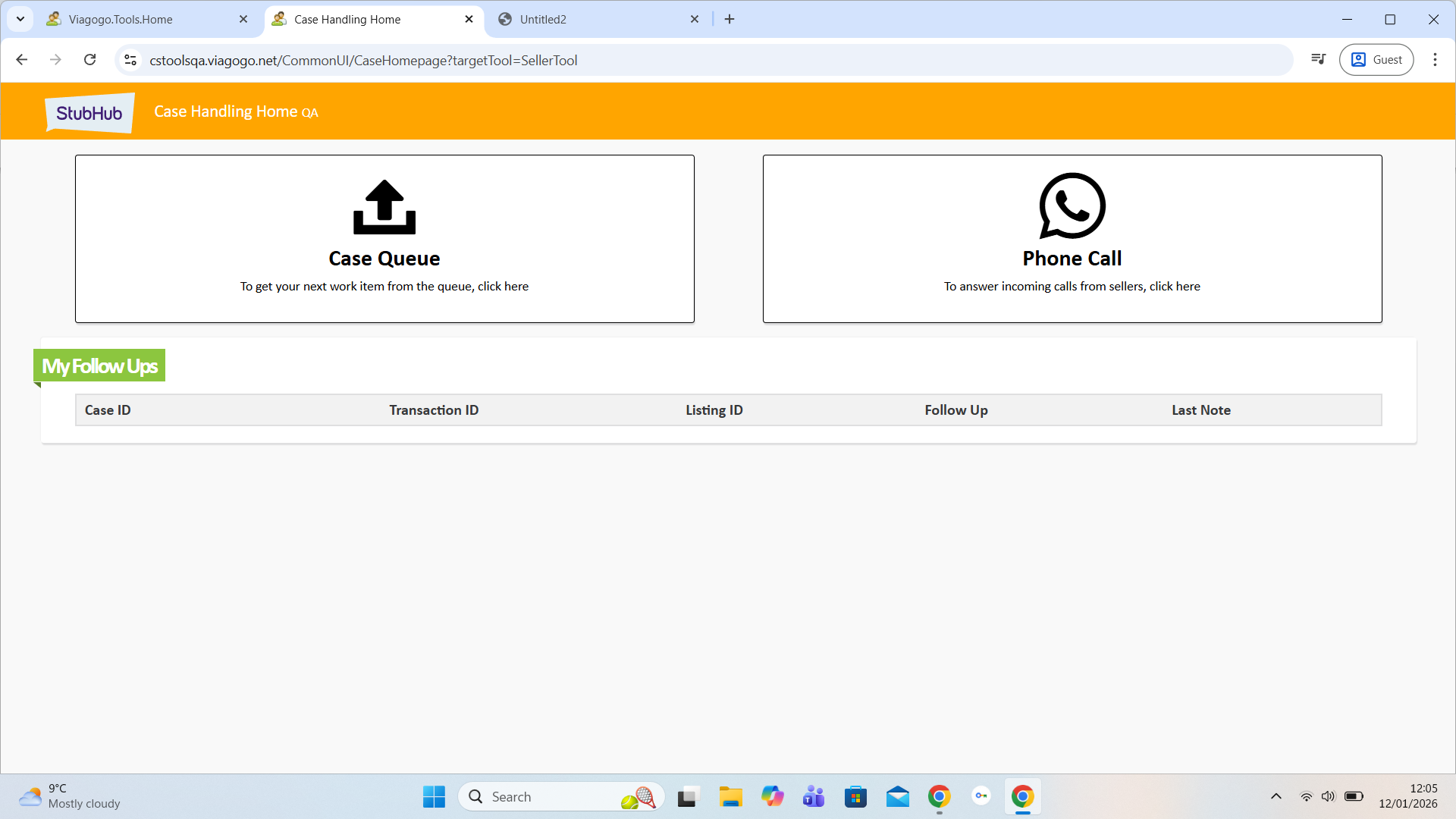1456x819 pixels.
Task: Close the Untitled2 tab
Action: click(694, 20)
